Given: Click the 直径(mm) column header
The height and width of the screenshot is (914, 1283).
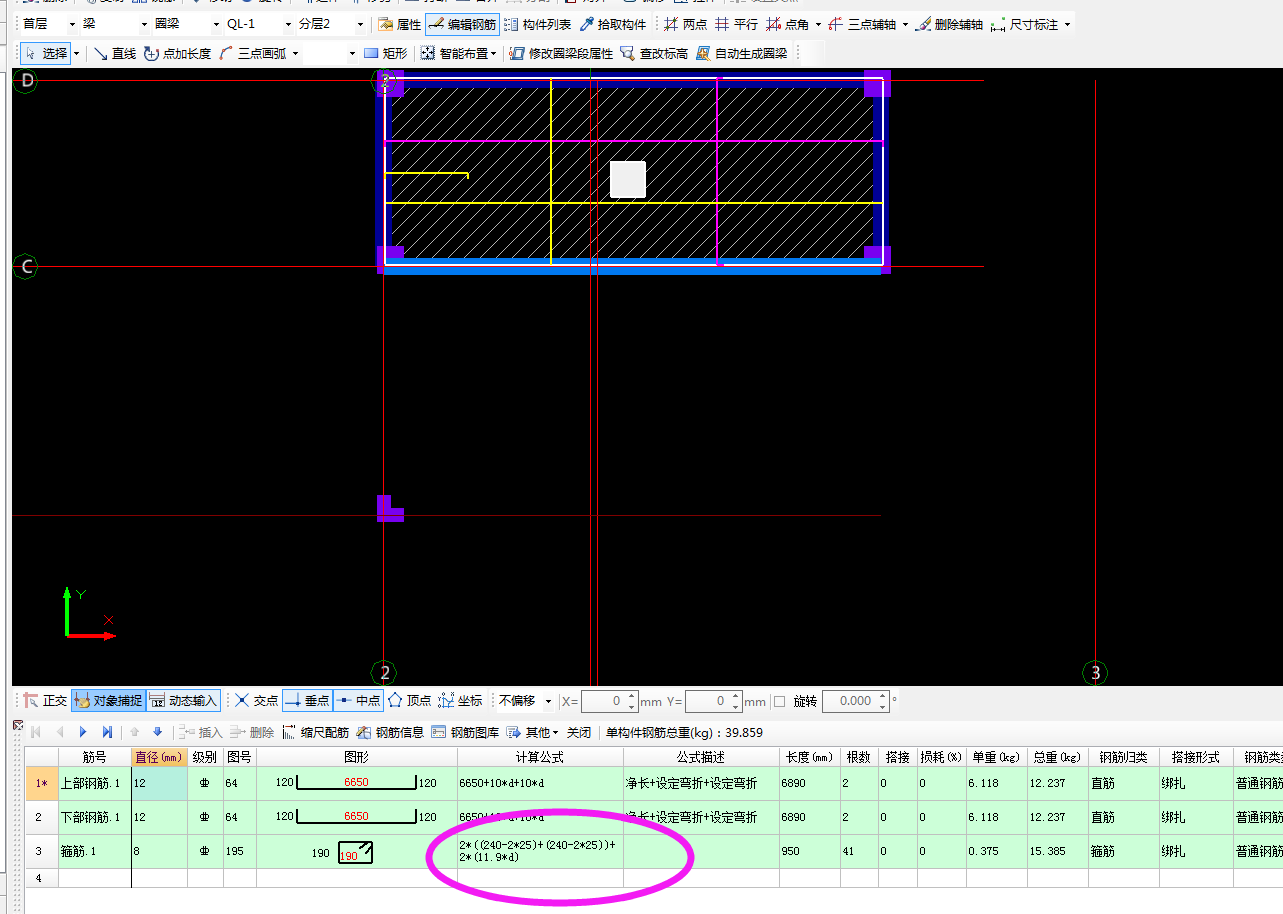Looking at the screenshot, I should (x=159, y=757).
